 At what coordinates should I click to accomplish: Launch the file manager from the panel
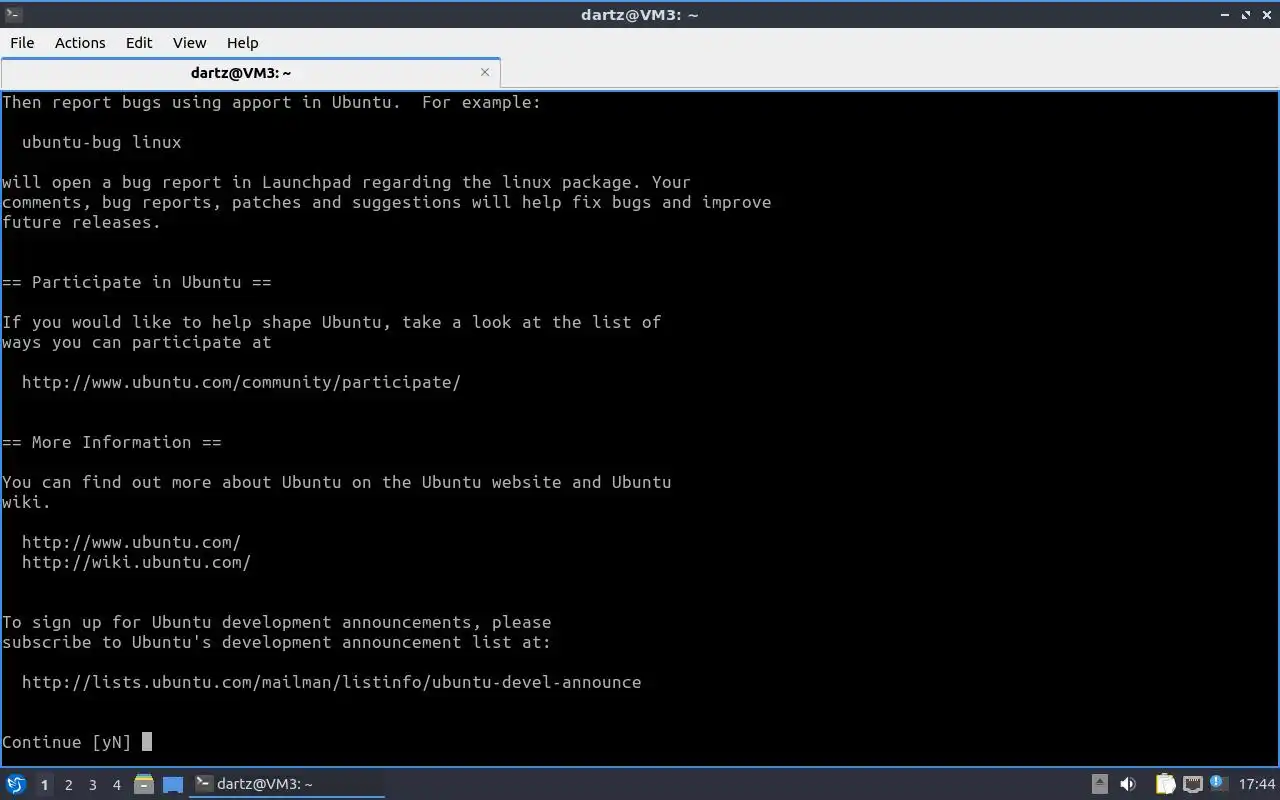tap(144, 785)
